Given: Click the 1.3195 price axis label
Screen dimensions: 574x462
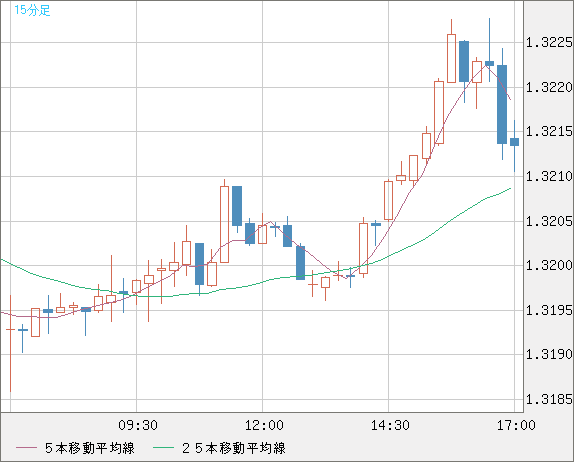Looking at the screenshot, I should [549, 310].
